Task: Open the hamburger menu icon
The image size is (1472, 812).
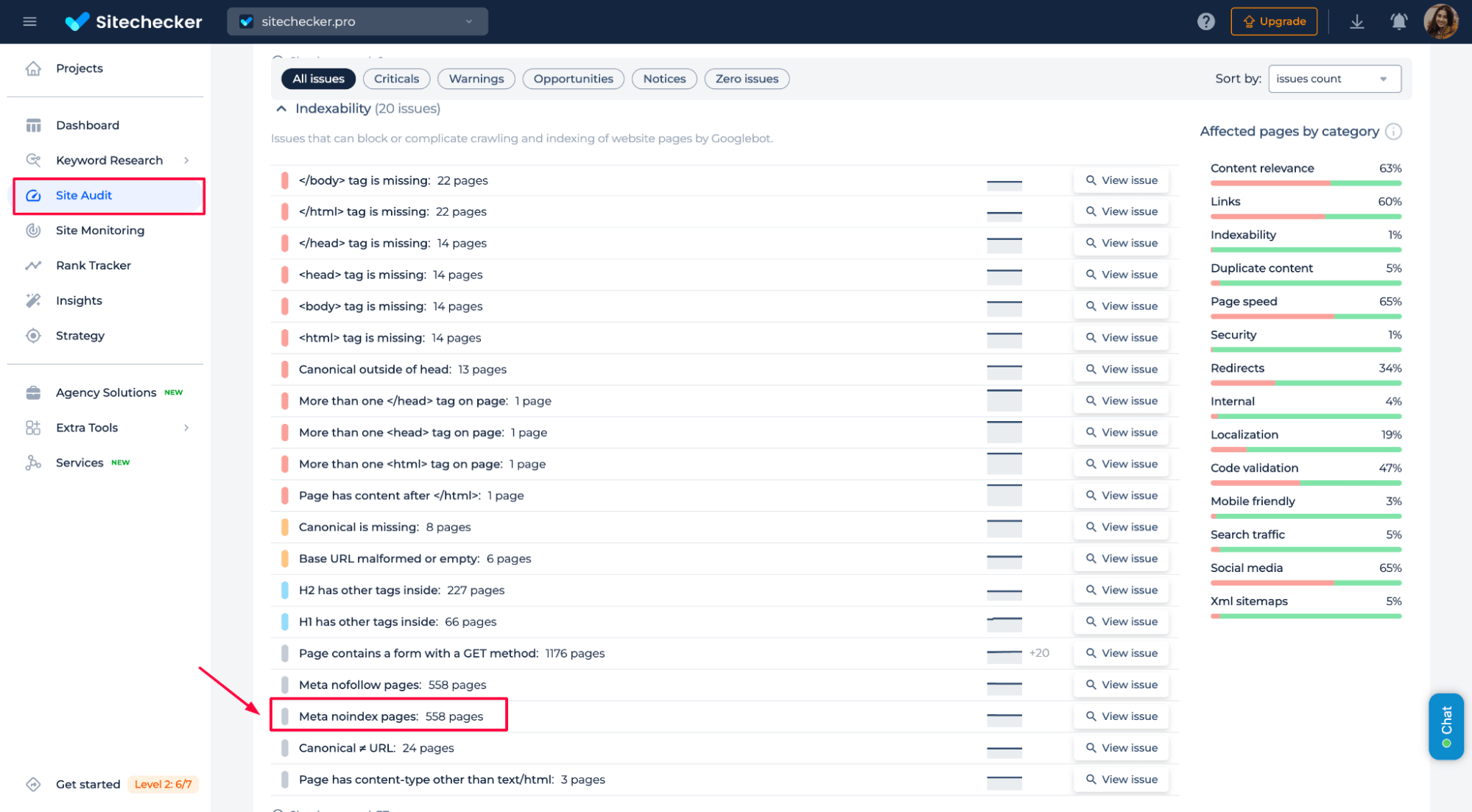Action: pos(29,21)
